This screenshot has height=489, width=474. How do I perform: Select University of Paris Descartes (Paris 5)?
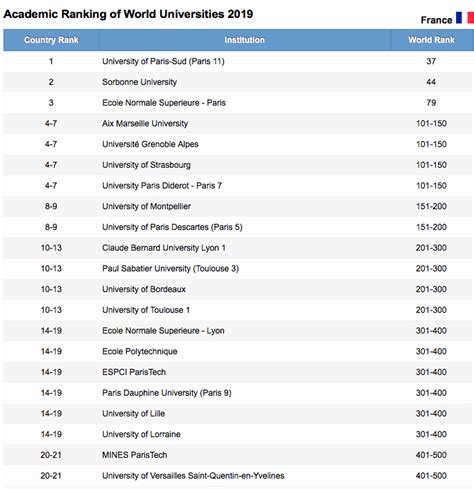click(x=172, y=227)
